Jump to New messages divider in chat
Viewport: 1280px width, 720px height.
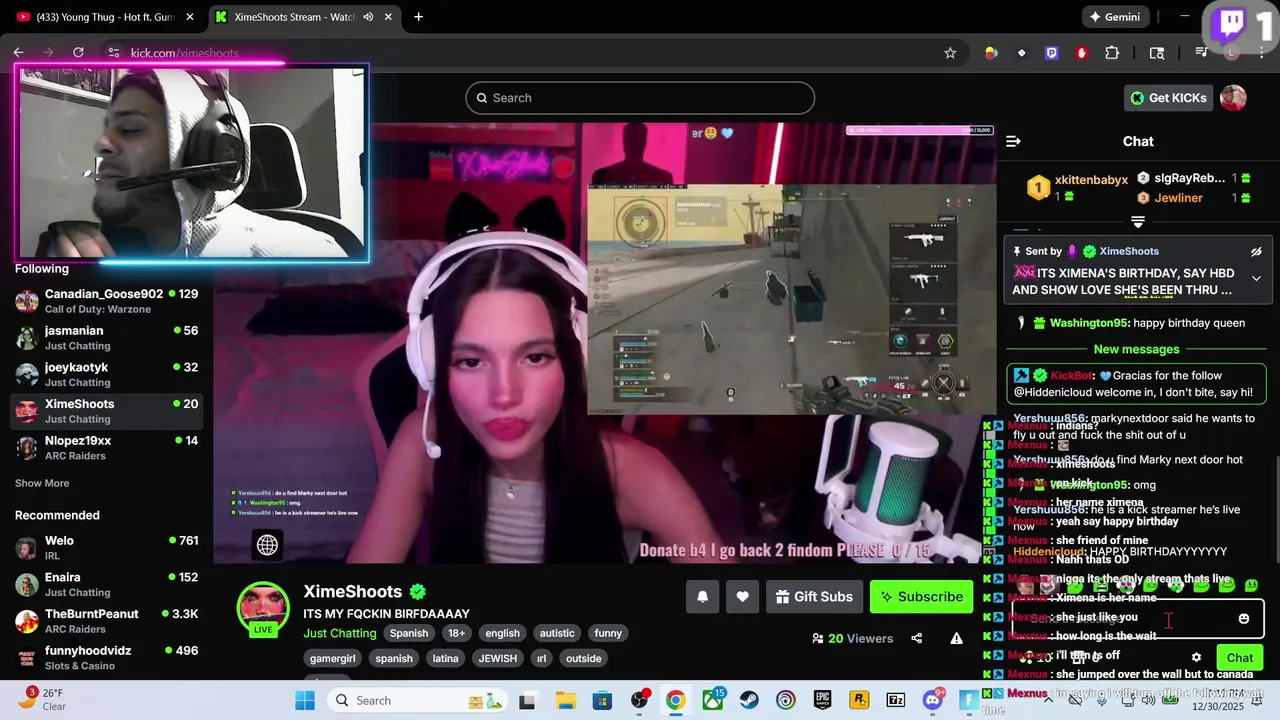(x=1136, y=349)
